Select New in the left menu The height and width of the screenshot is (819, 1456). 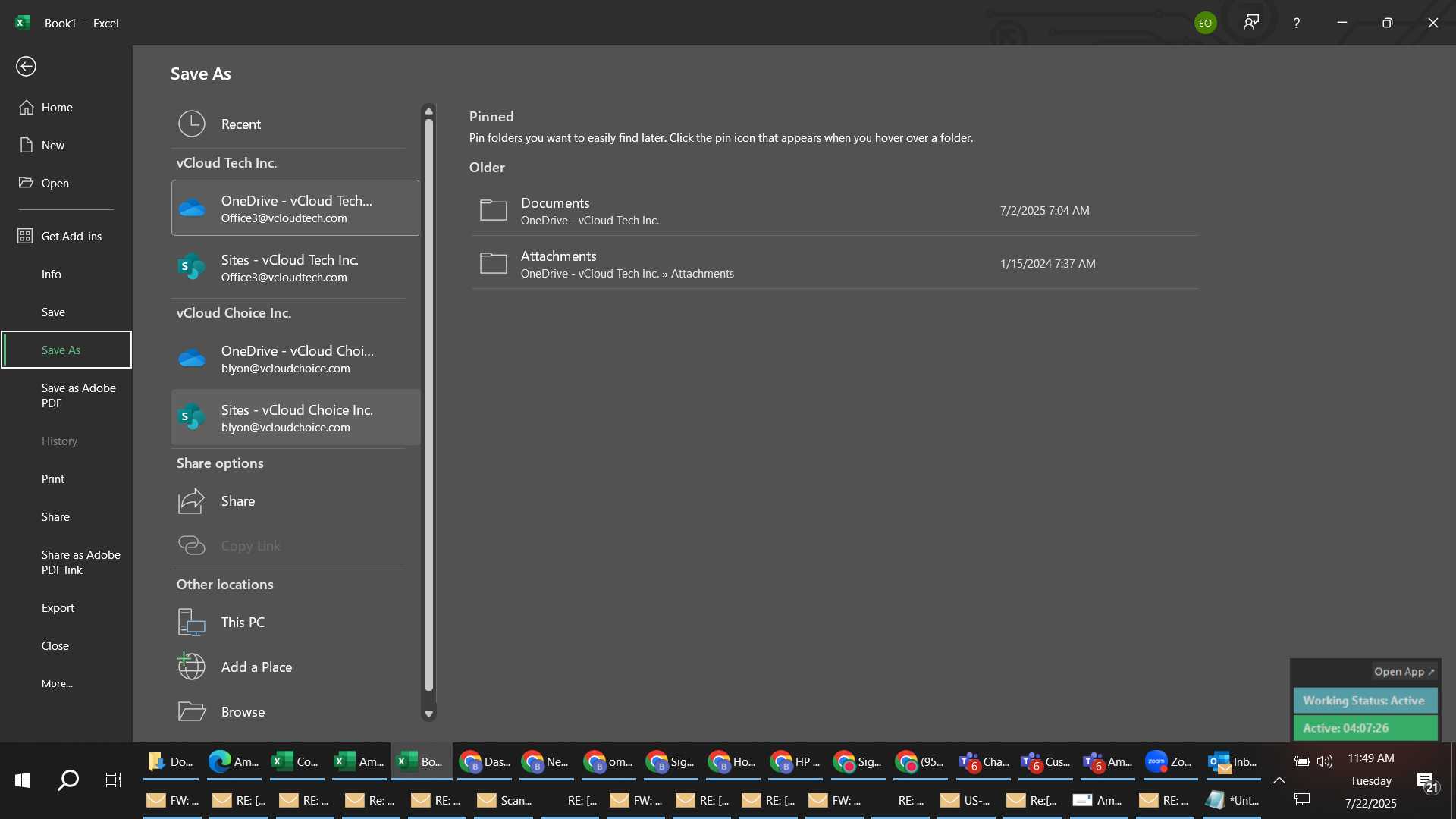tap(66, 146)
